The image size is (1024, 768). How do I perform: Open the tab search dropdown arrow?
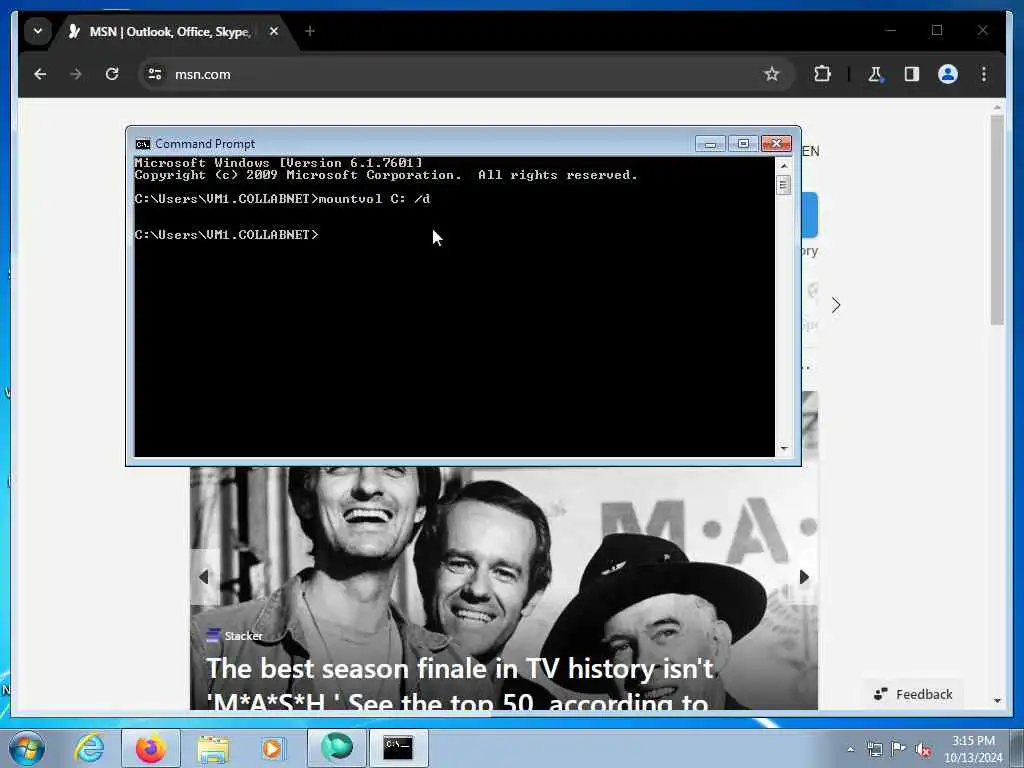tap(38, 31)
